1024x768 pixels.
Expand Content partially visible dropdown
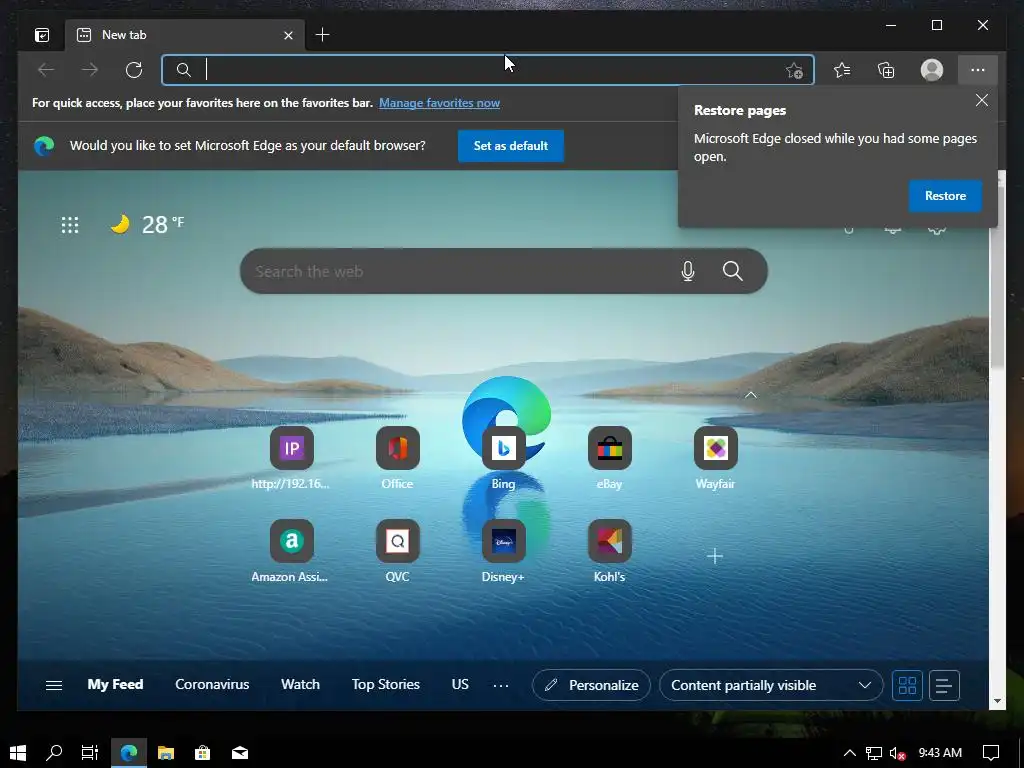[x=771, y=685]
